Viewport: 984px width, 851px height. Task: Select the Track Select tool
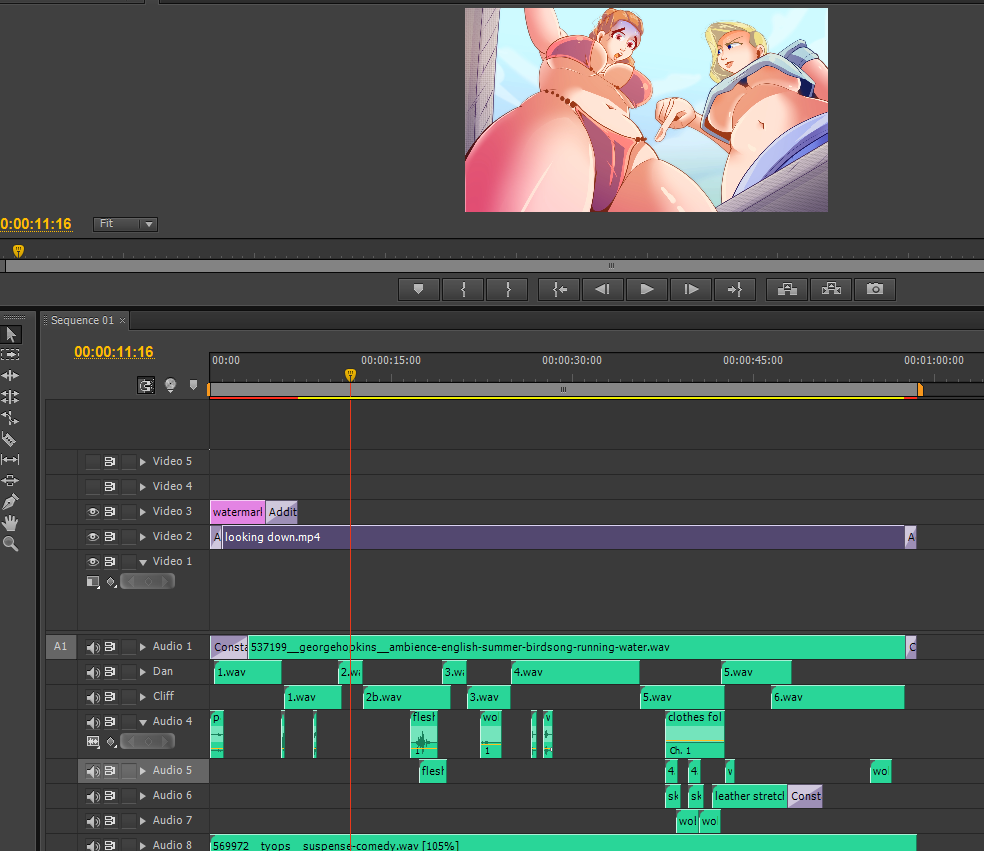pyautogui.click(x=11, y=355)
